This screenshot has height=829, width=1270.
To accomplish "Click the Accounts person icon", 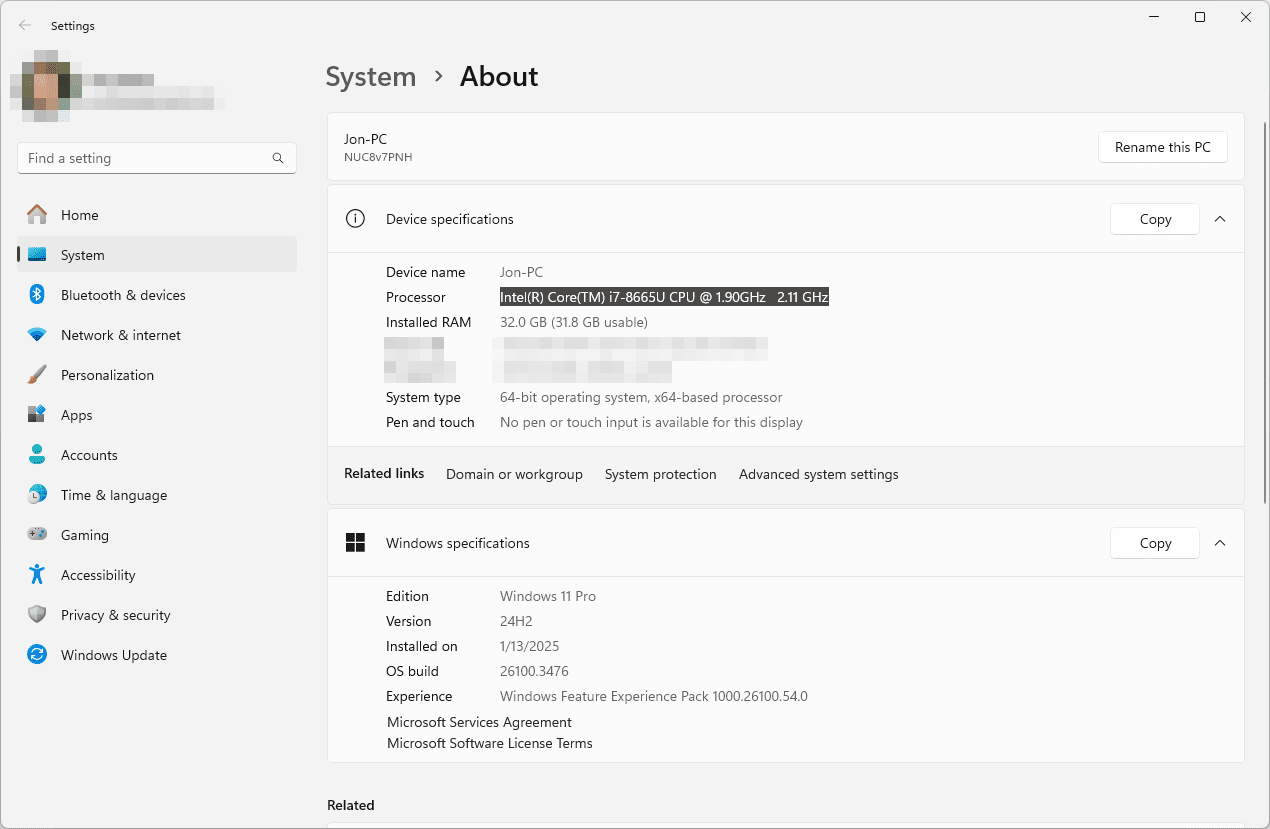I will [37, 455].
